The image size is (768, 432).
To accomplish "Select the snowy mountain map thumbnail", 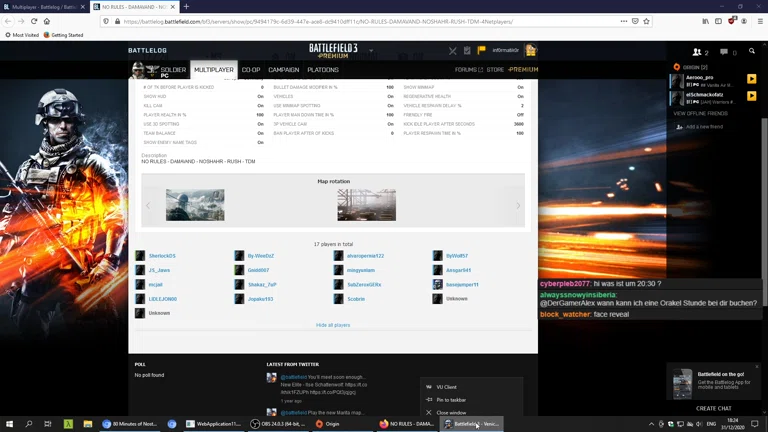I will 195,205.
